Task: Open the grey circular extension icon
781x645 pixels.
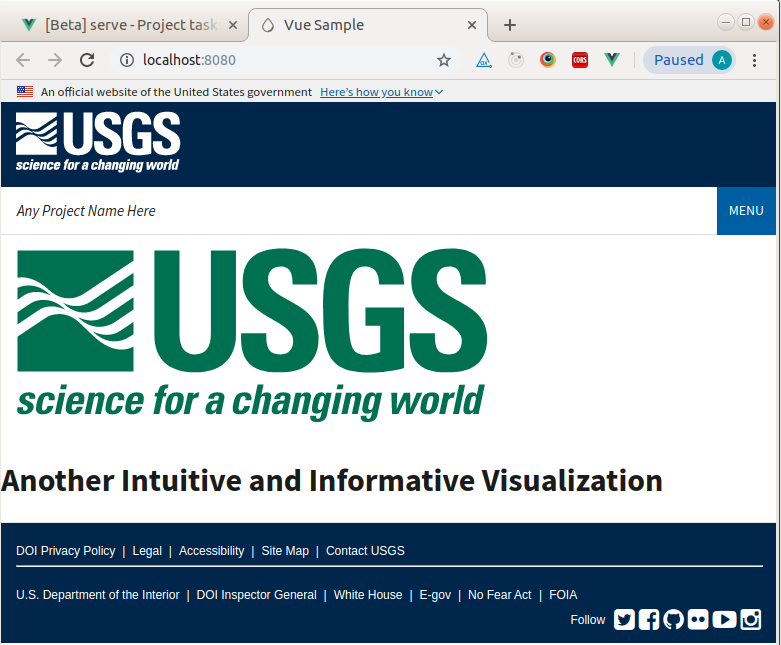Action: click(516, 60)
